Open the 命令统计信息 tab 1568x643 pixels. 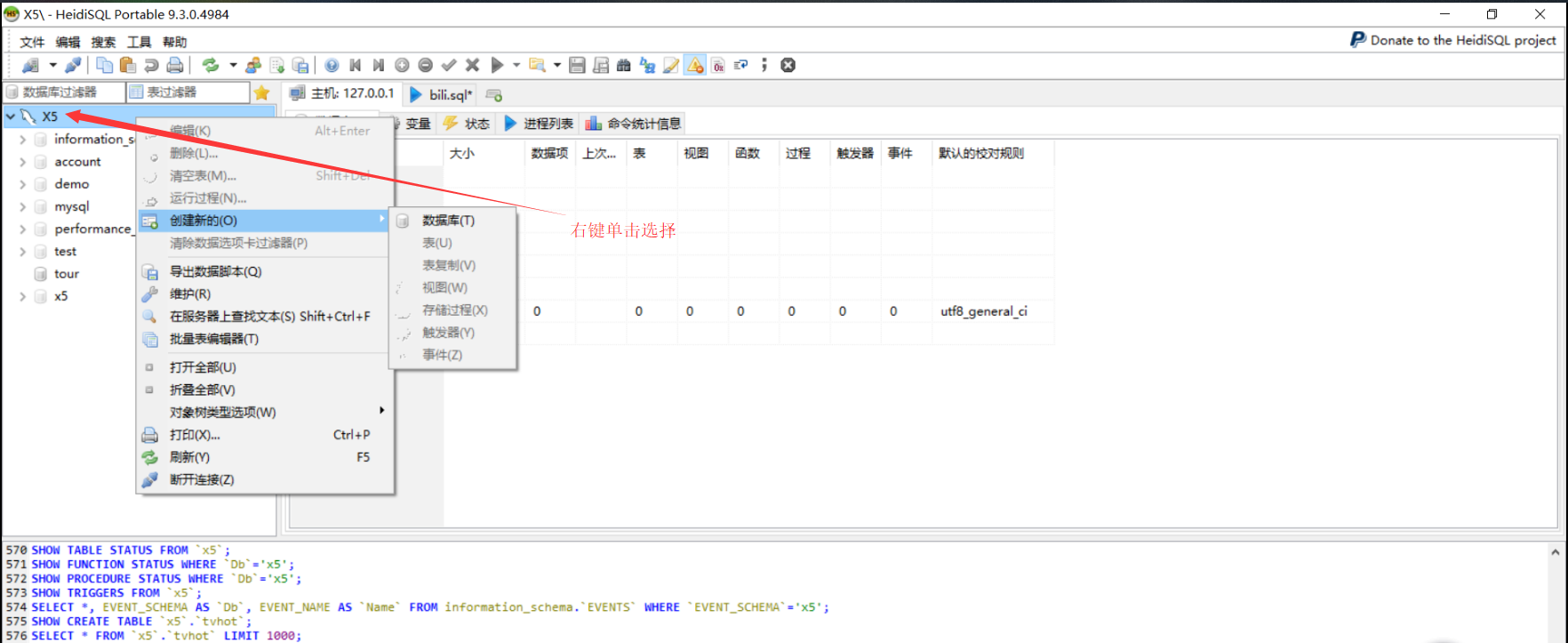[634, 124]
